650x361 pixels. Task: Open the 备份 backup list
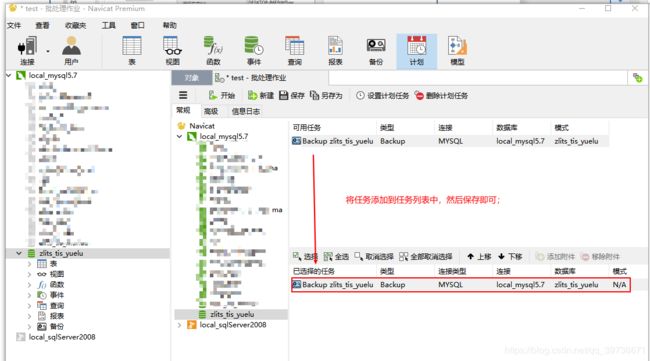(x=376, y=51)
